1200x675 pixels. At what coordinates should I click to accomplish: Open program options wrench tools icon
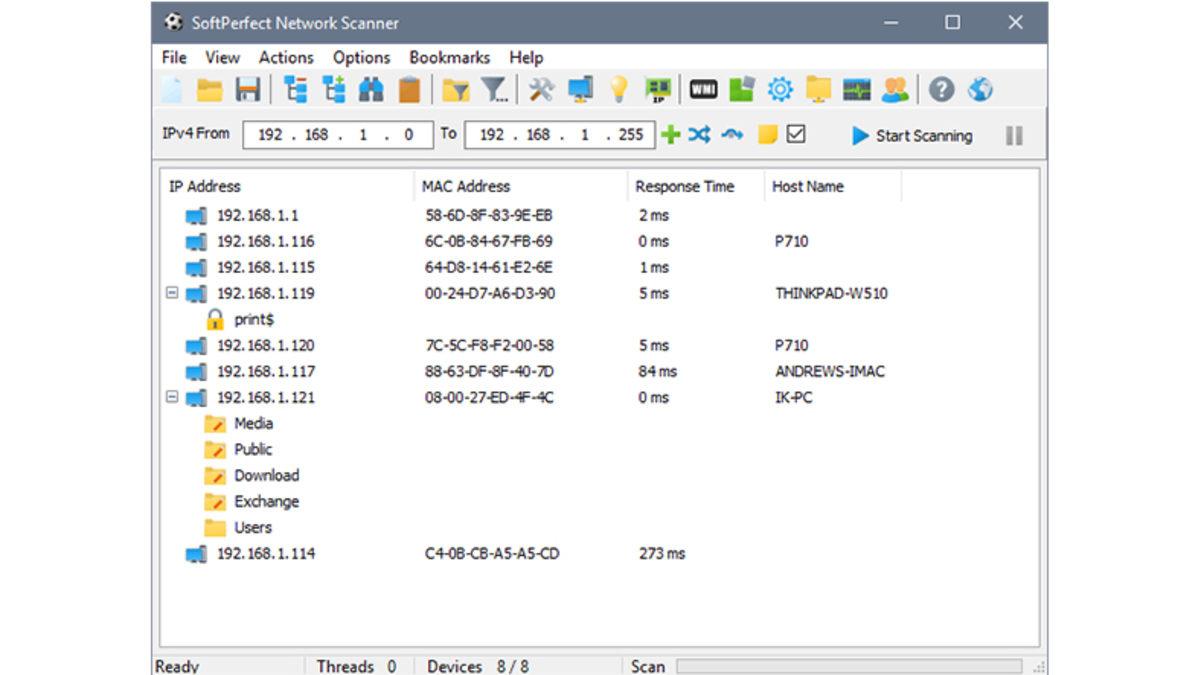click(541, 91)
